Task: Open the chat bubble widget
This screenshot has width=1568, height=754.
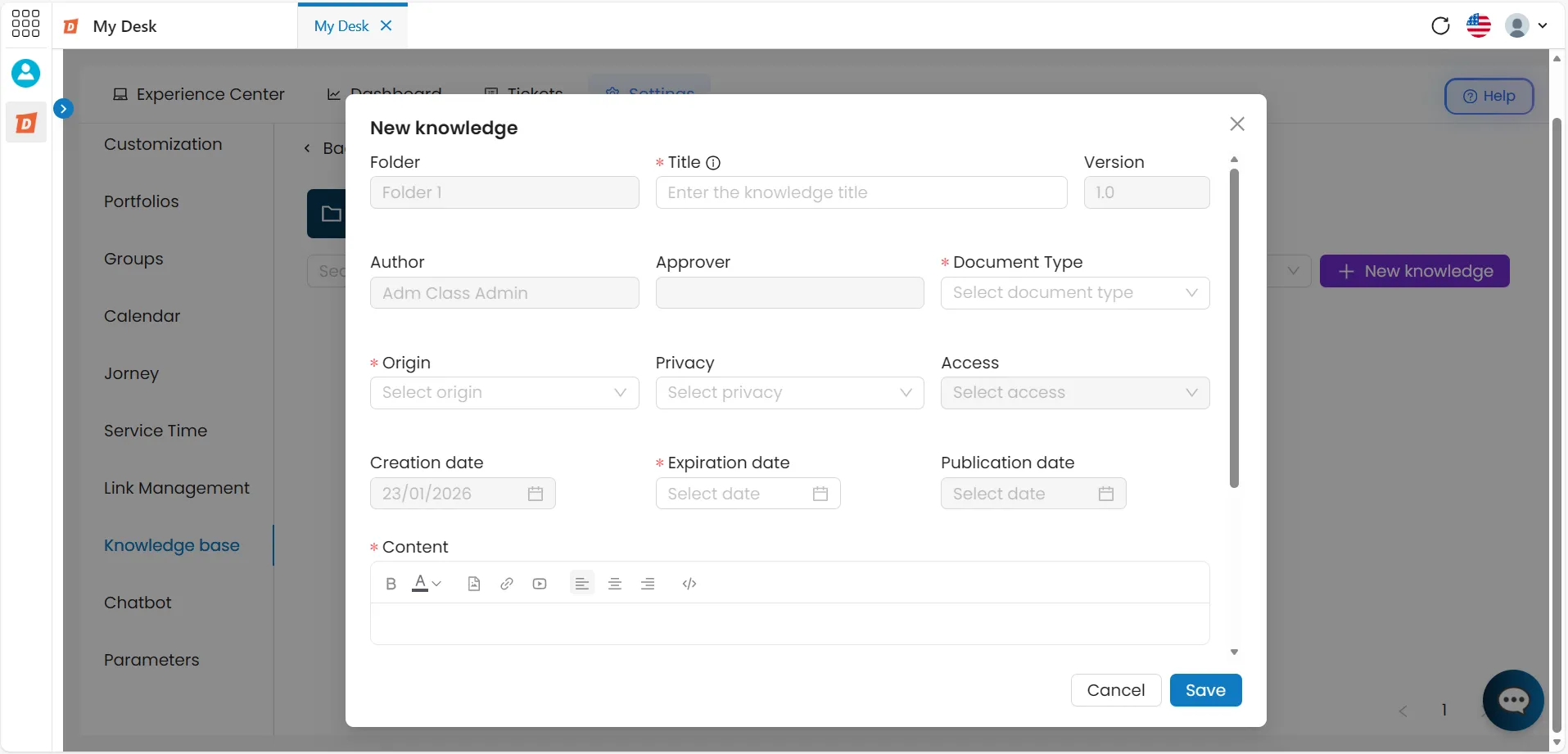Action: pyautogui.click(x=1513, y=700)
